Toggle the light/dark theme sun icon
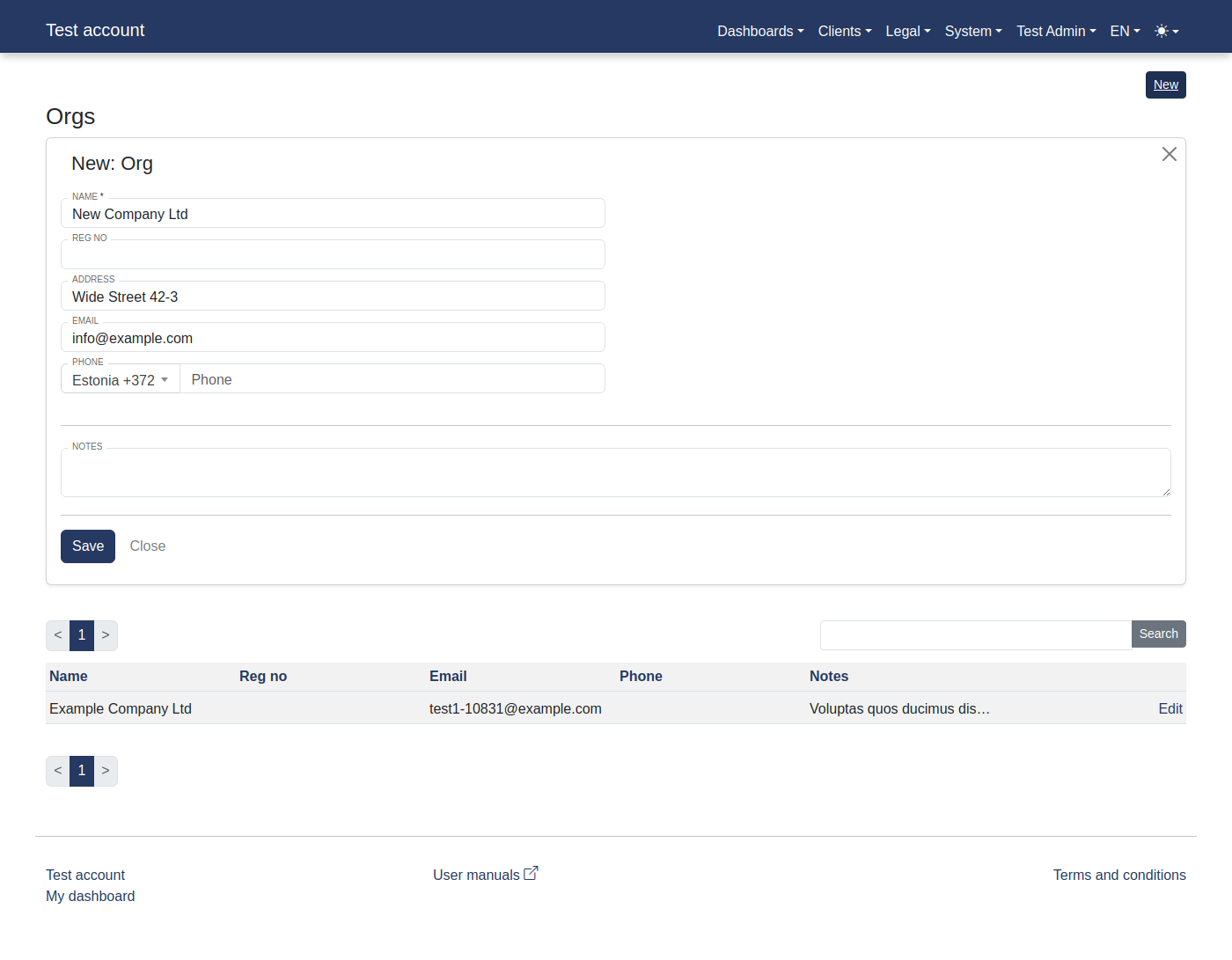1232x960 pixels. [1163, 31]
